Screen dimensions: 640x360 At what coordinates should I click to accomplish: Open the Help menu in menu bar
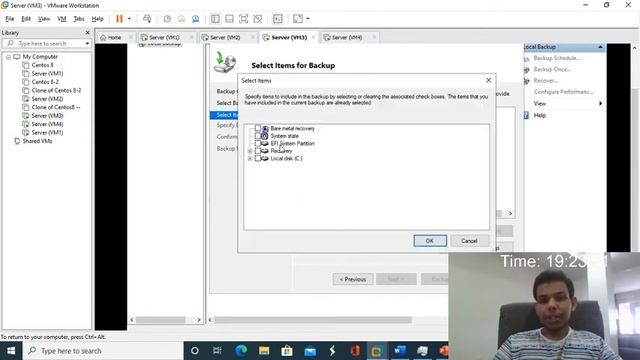pos(97,19)
